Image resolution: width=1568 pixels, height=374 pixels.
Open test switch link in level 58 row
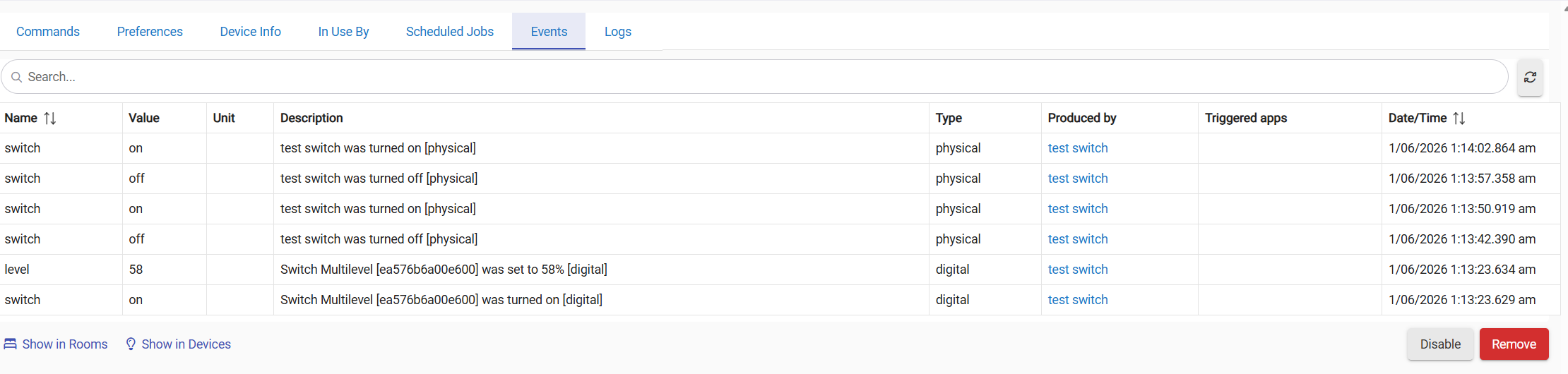tap(1077, 270)
